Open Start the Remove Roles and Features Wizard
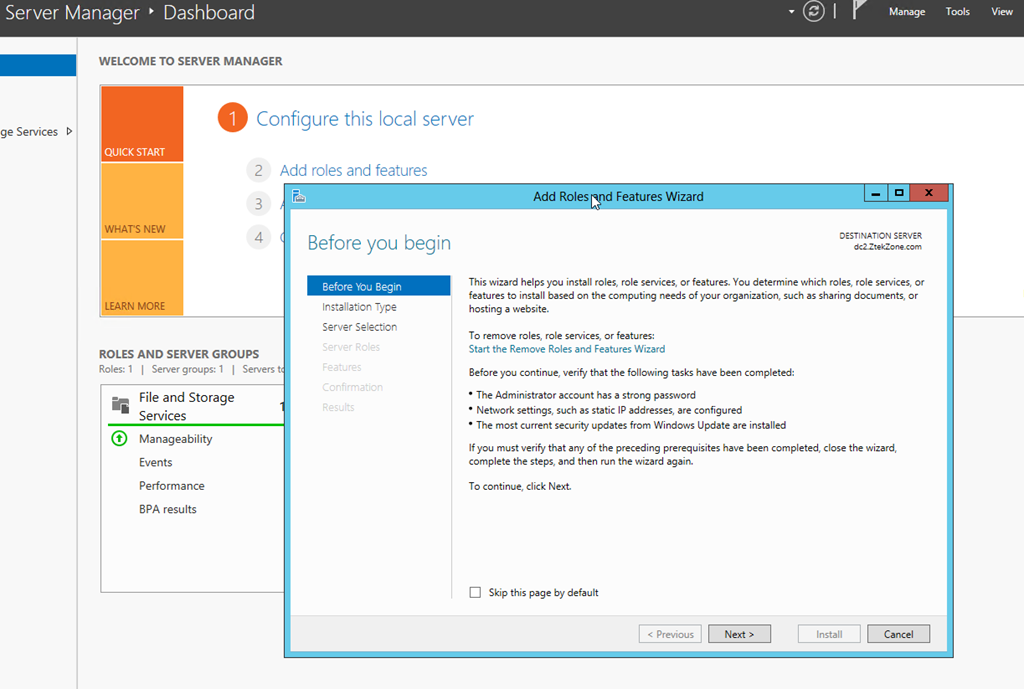This screenshot has width=1024, height=689. 567,349
